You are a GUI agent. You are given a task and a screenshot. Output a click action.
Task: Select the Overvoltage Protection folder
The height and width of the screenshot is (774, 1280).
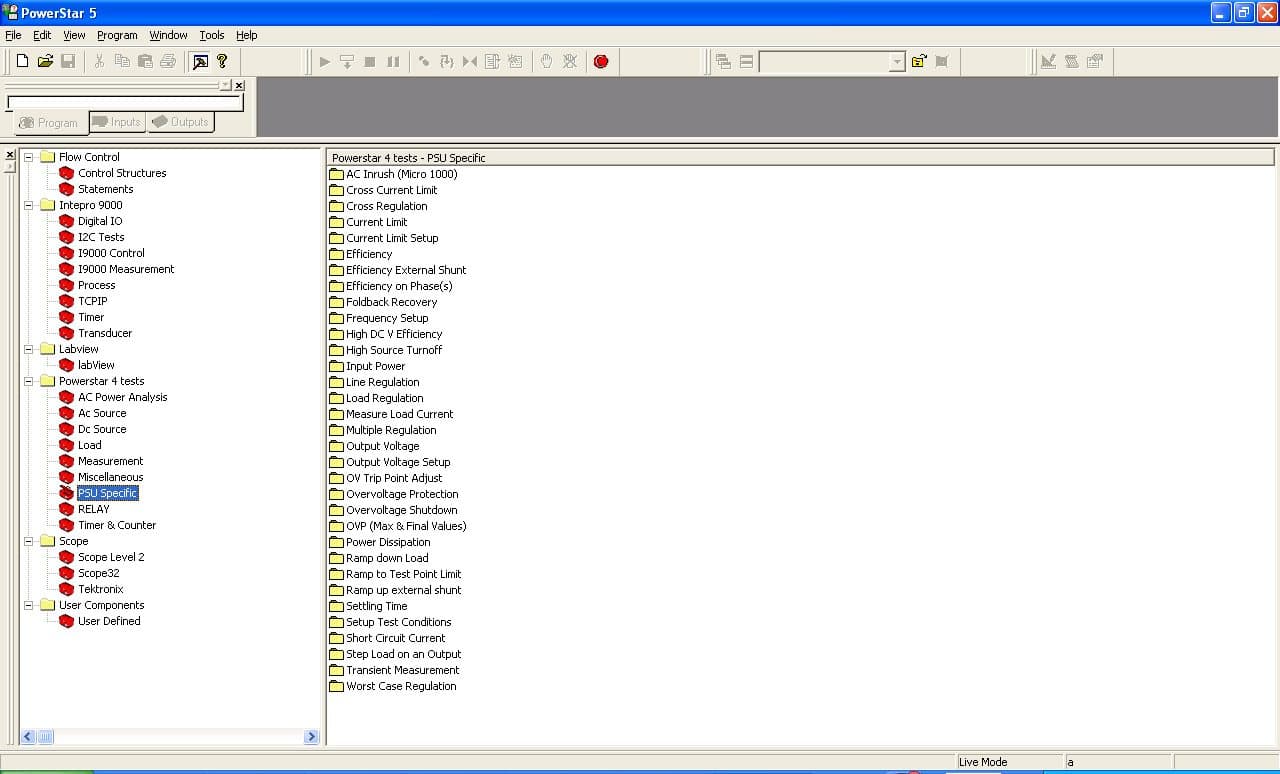[402, 494]
